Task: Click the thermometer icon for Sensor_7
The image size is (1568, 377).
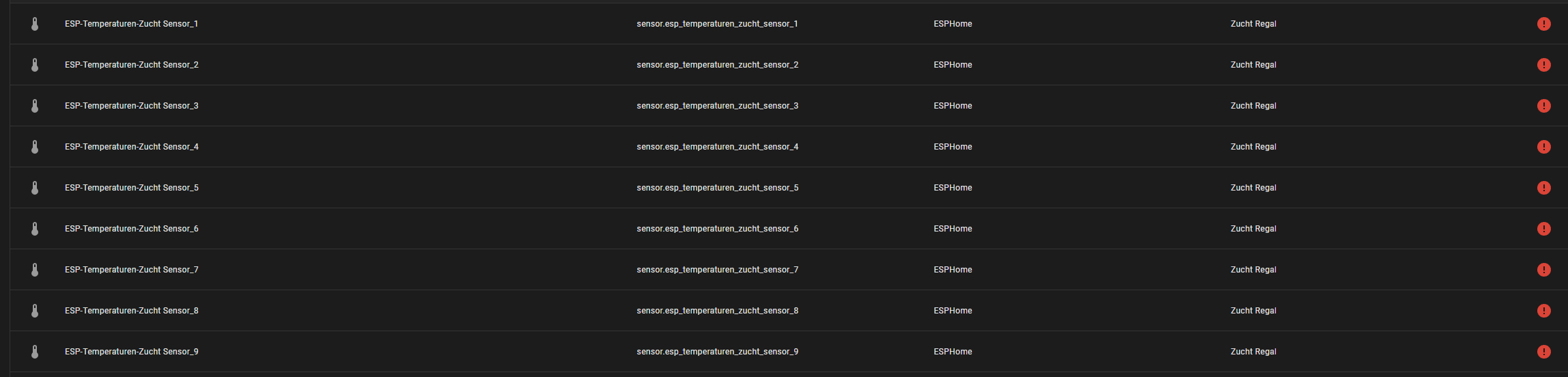Action: point(35,270)
